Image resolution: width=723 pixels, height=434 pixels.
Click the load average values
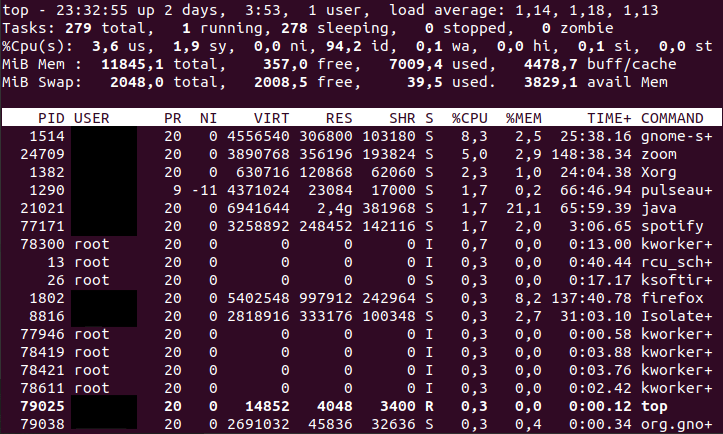587,11
